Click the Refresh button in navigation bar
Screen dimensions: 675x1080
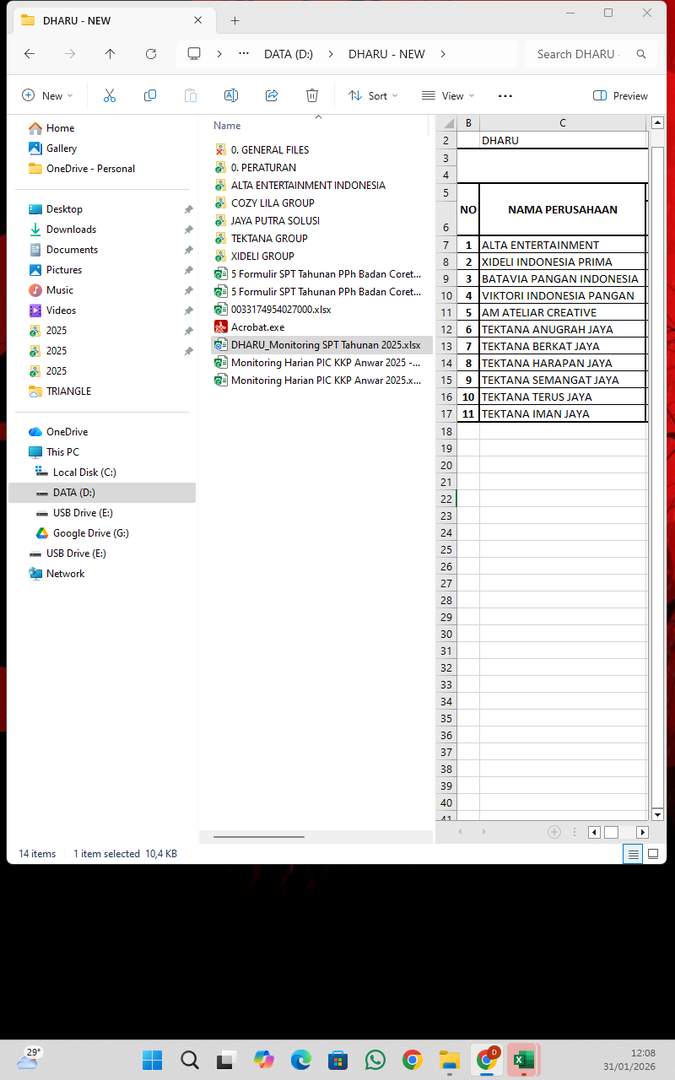coord(151,54)
